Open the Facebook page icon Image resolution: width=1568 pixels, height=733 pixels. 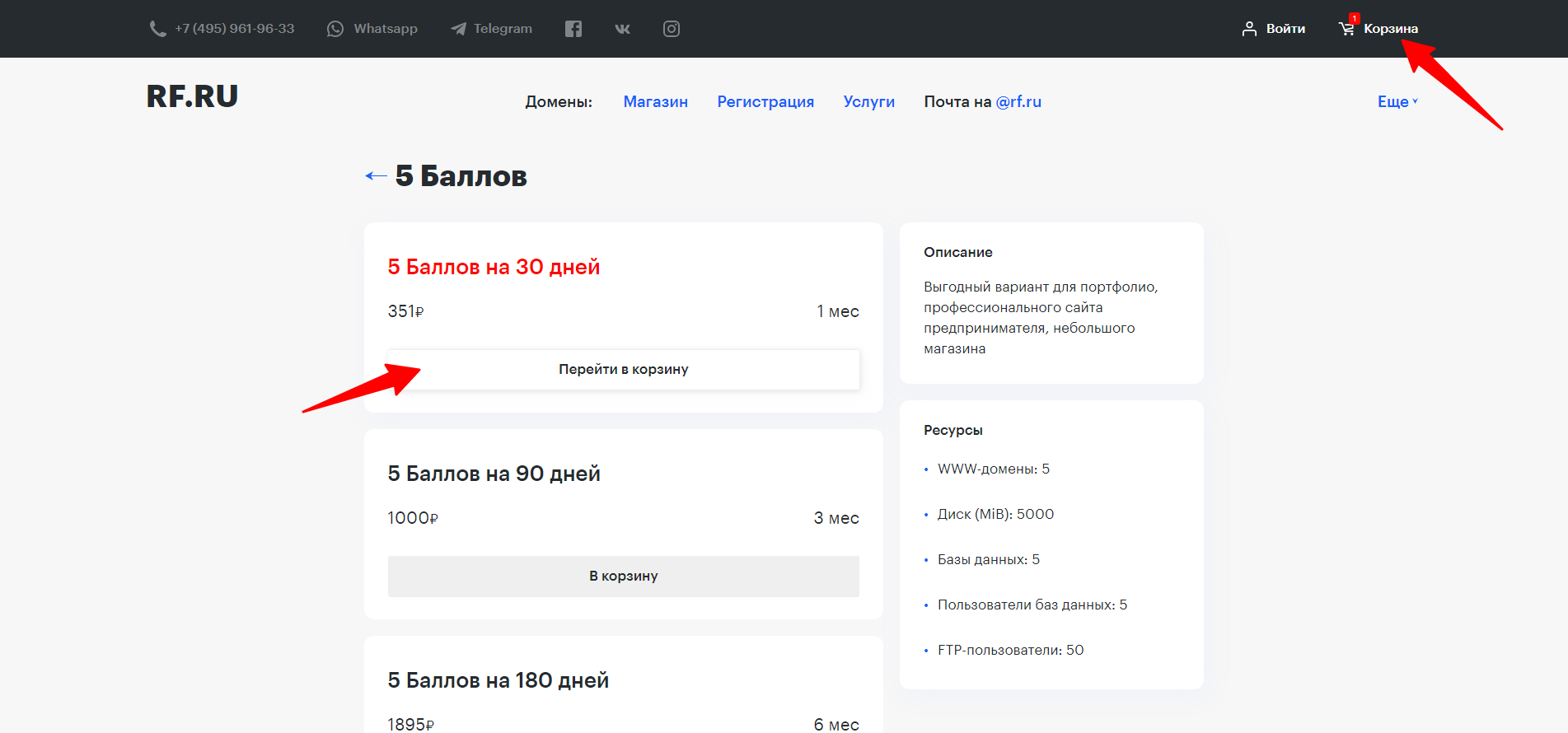[573, 29]
